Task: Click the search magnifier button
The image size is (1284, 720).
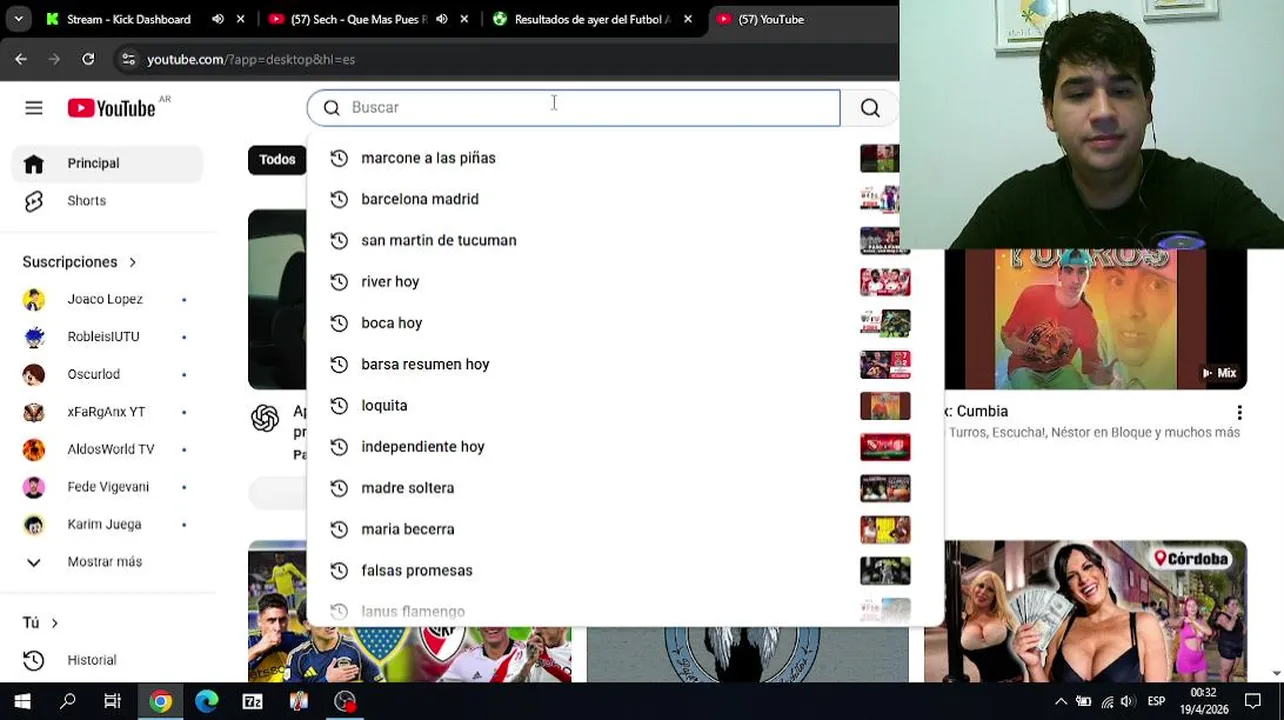Action: pyautogui.click(x=870, y=108)
